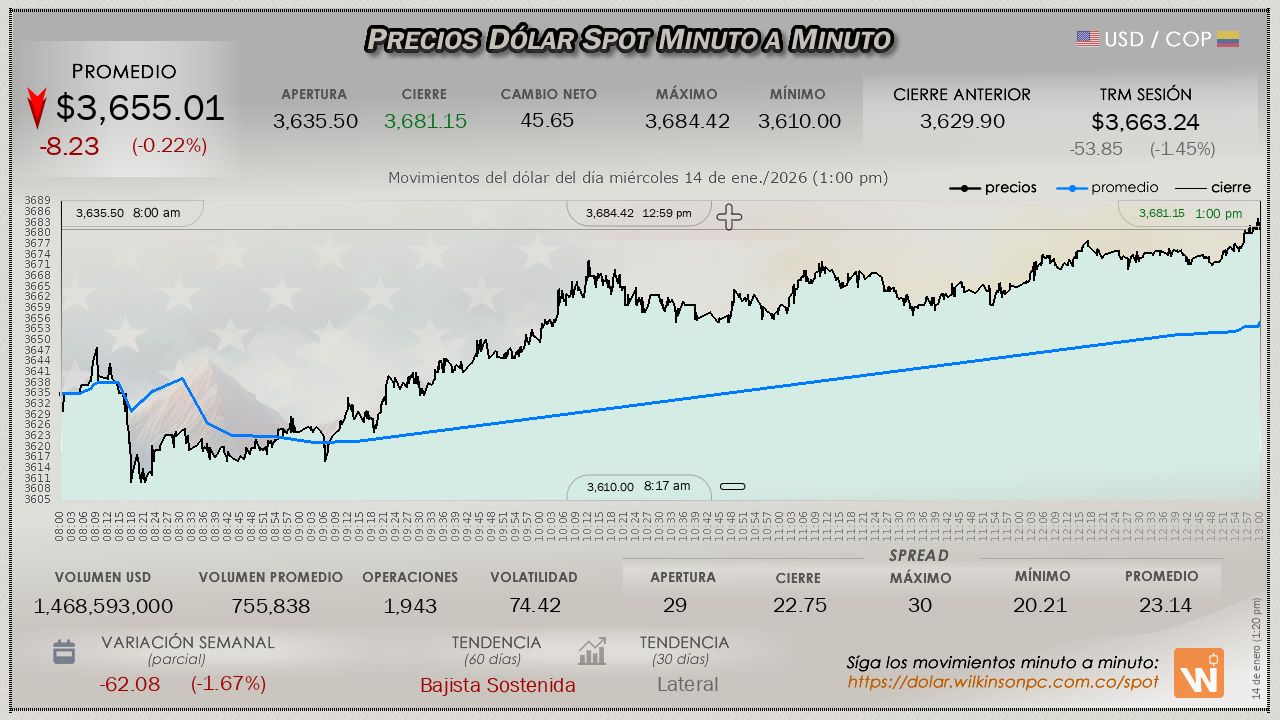Click the calendar icon near Variación Semanal
This screenshot has width=1280, height=720.
pyautogui.click(x=64, y=652)
